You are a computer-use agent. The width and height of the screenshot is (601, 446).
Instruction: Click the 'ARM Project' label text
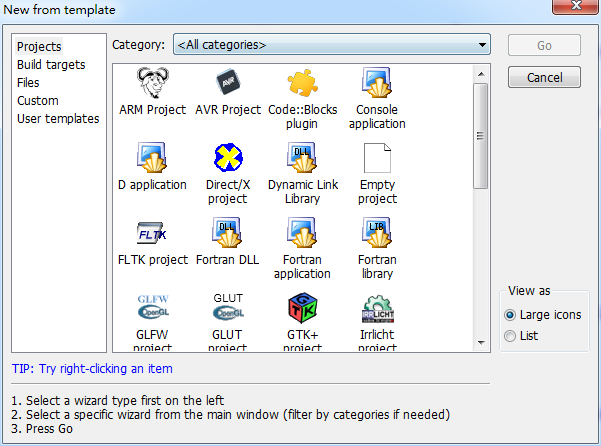153,110
